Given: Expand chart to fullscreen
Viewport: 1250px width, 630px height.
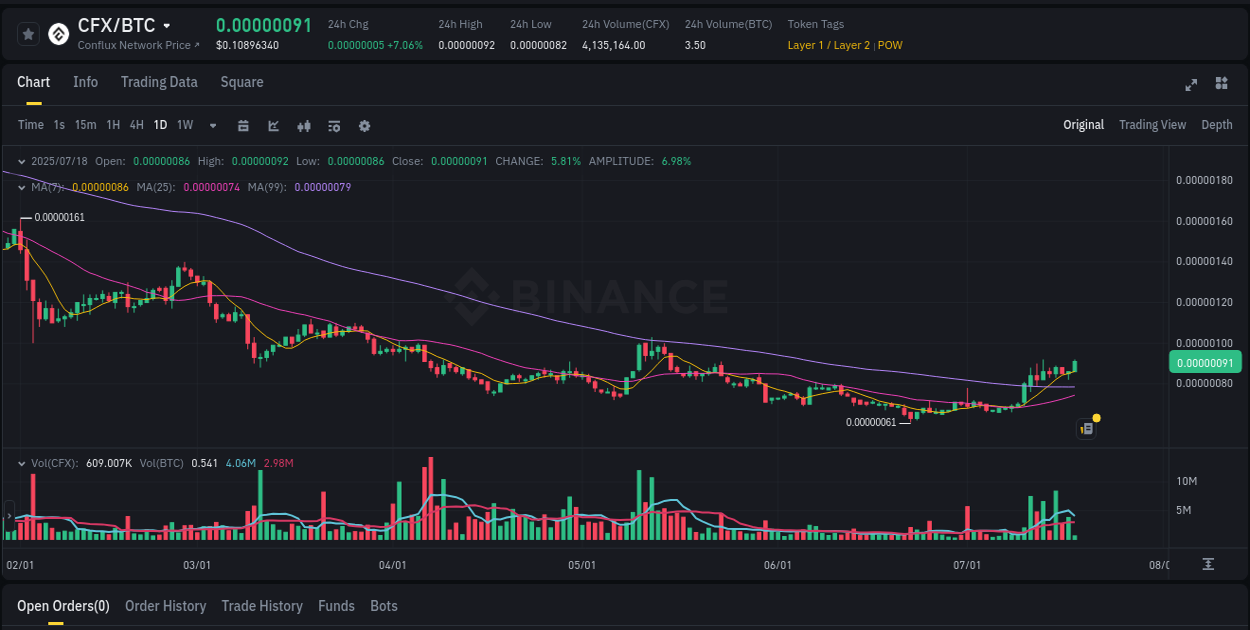Looking at the screenshot, I should 1191,85.
